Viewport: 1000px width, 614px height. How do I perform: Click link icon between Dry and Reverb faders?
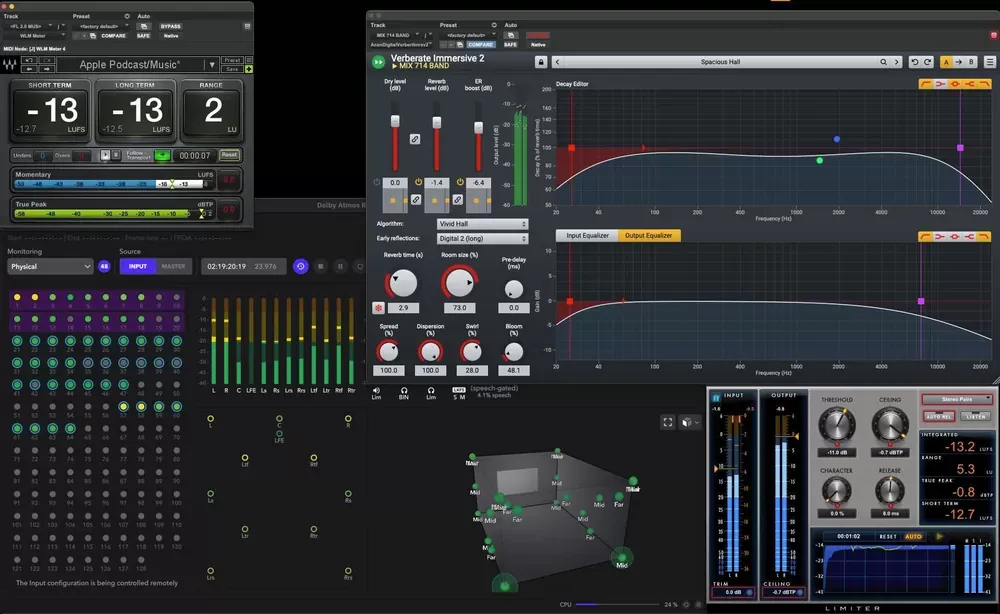point(415,138)
